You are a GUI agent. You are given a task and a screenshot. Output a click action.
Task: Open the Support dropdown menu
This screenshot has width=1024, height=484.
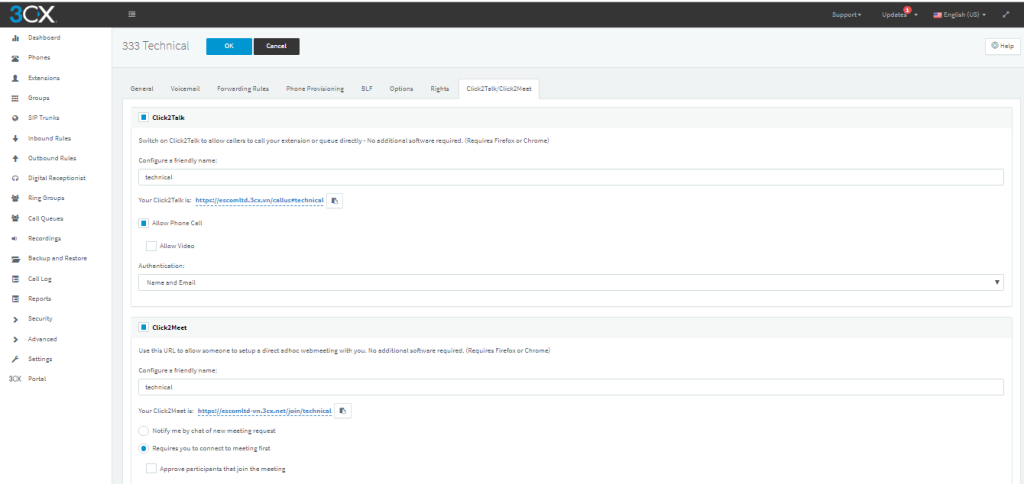(x=846, y=14)
